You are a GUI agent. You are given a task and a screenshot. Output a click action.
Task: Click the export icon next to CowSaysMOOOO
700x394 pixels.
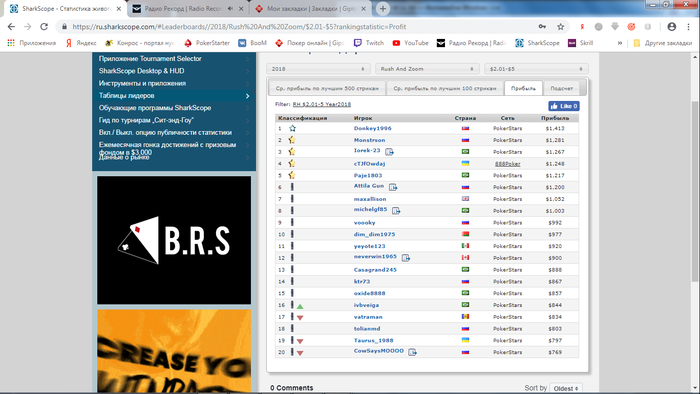[x=412, y=352]
